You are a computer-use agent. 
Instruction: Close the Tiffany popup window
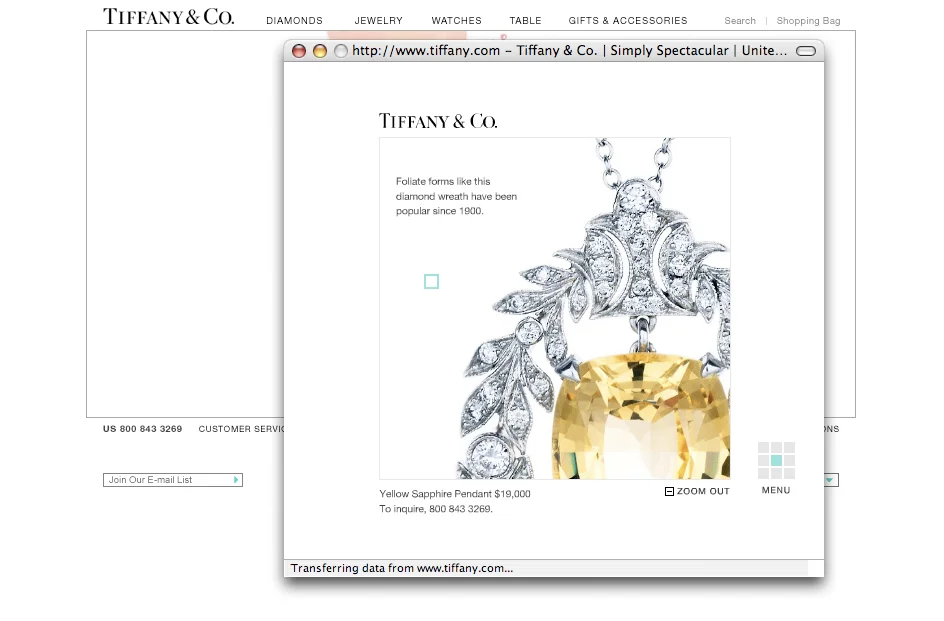click(x=299, y=51)
